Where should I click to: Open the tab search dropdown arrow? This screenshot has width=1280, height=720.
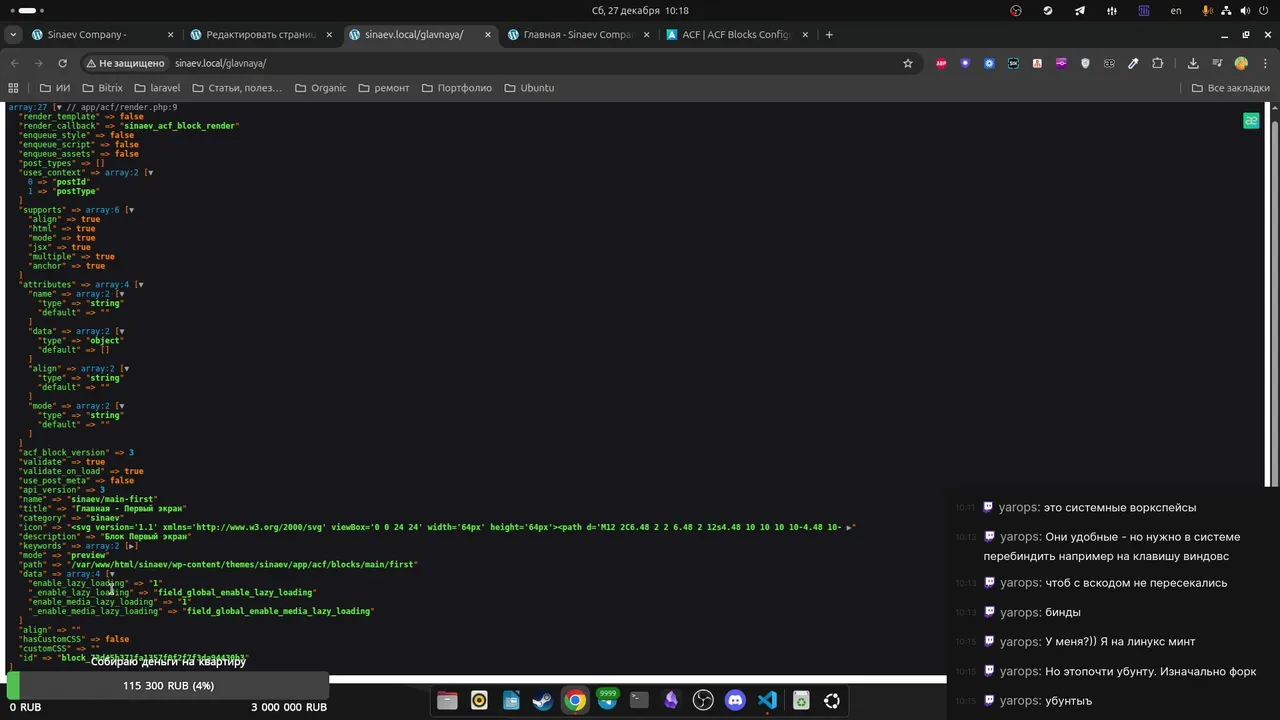(x=13, y=34)
